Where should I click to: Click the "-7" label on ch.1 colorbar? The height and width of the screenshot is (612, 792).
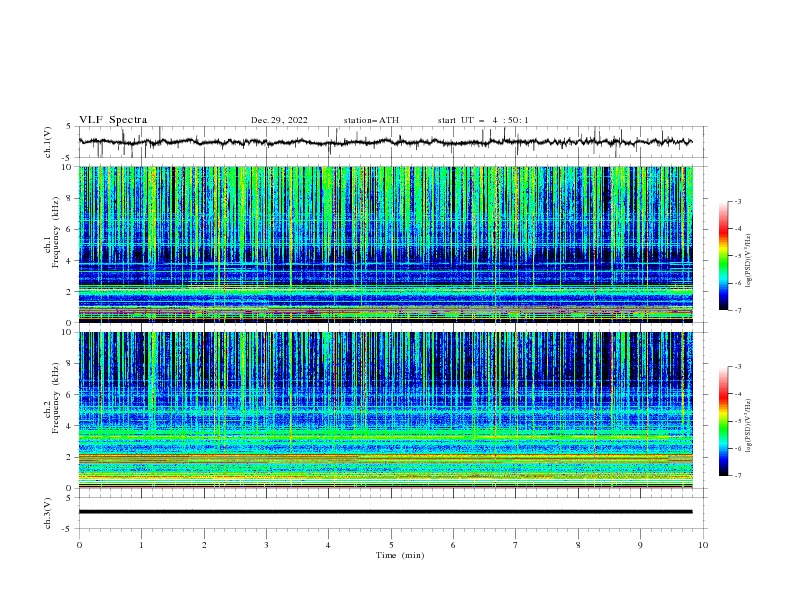tap(738, 310)
